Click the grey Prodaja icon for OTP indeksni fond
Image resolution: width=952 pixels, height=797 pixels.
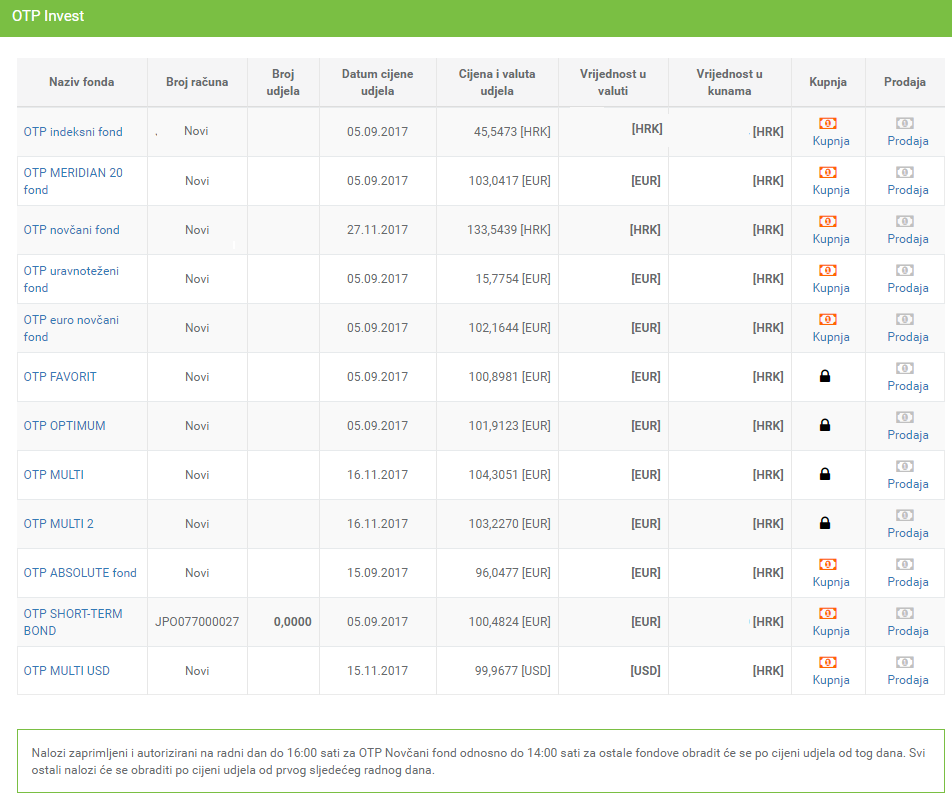point(905,124)
